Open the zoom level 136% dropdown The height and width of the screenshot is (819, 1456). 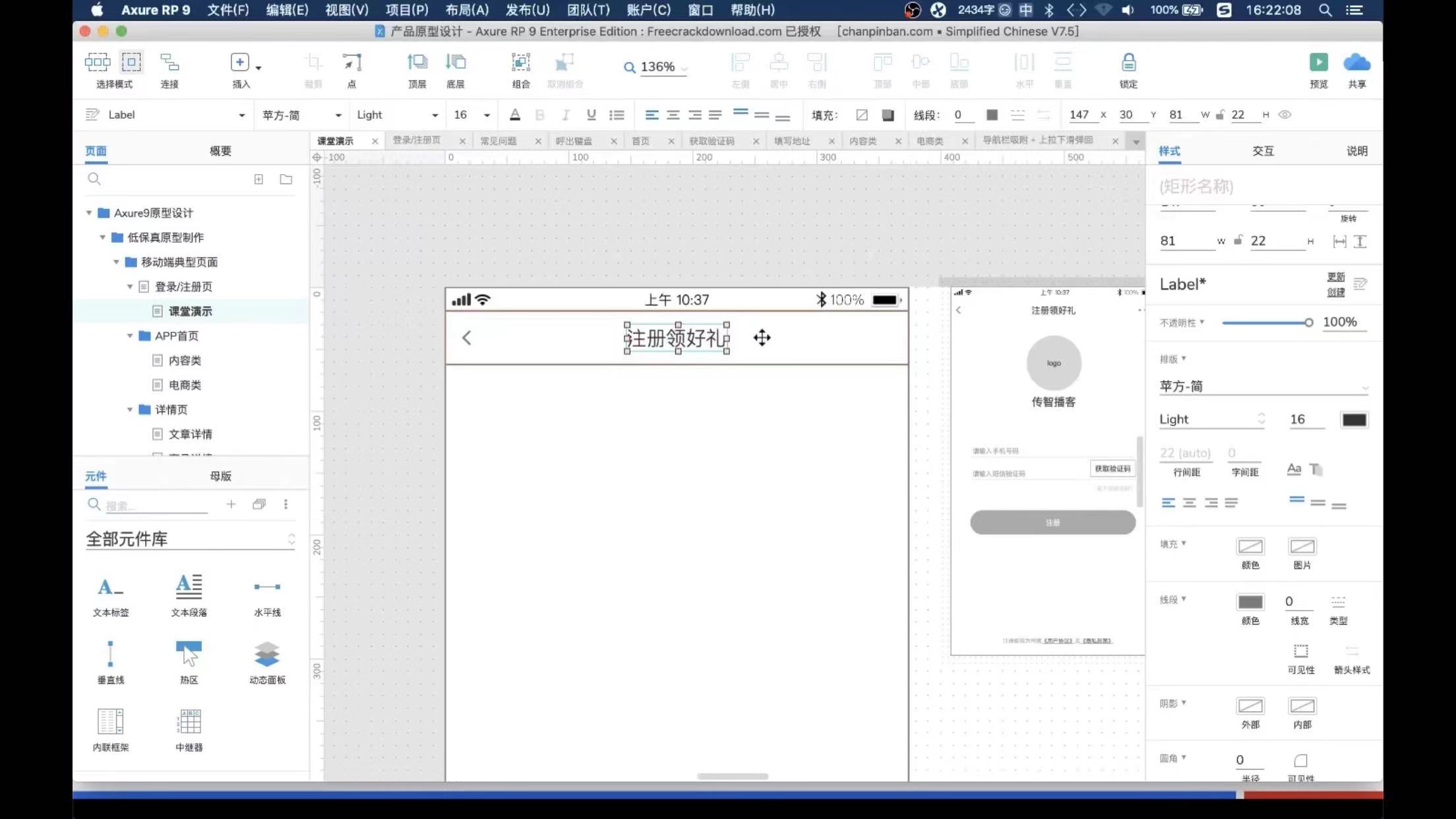coord(684,68)
